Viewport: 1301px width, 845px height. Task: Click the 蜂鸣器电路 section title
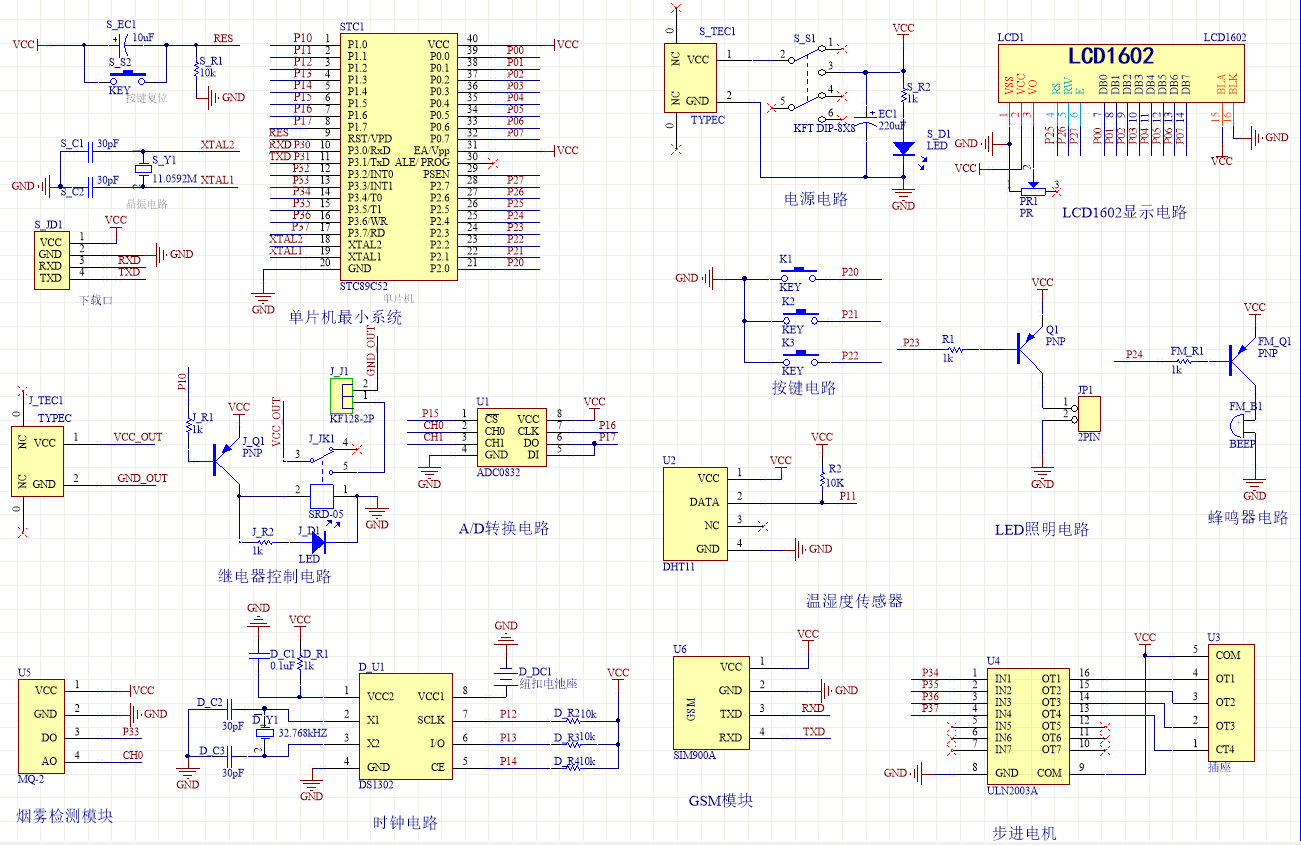pos(1247,518)
